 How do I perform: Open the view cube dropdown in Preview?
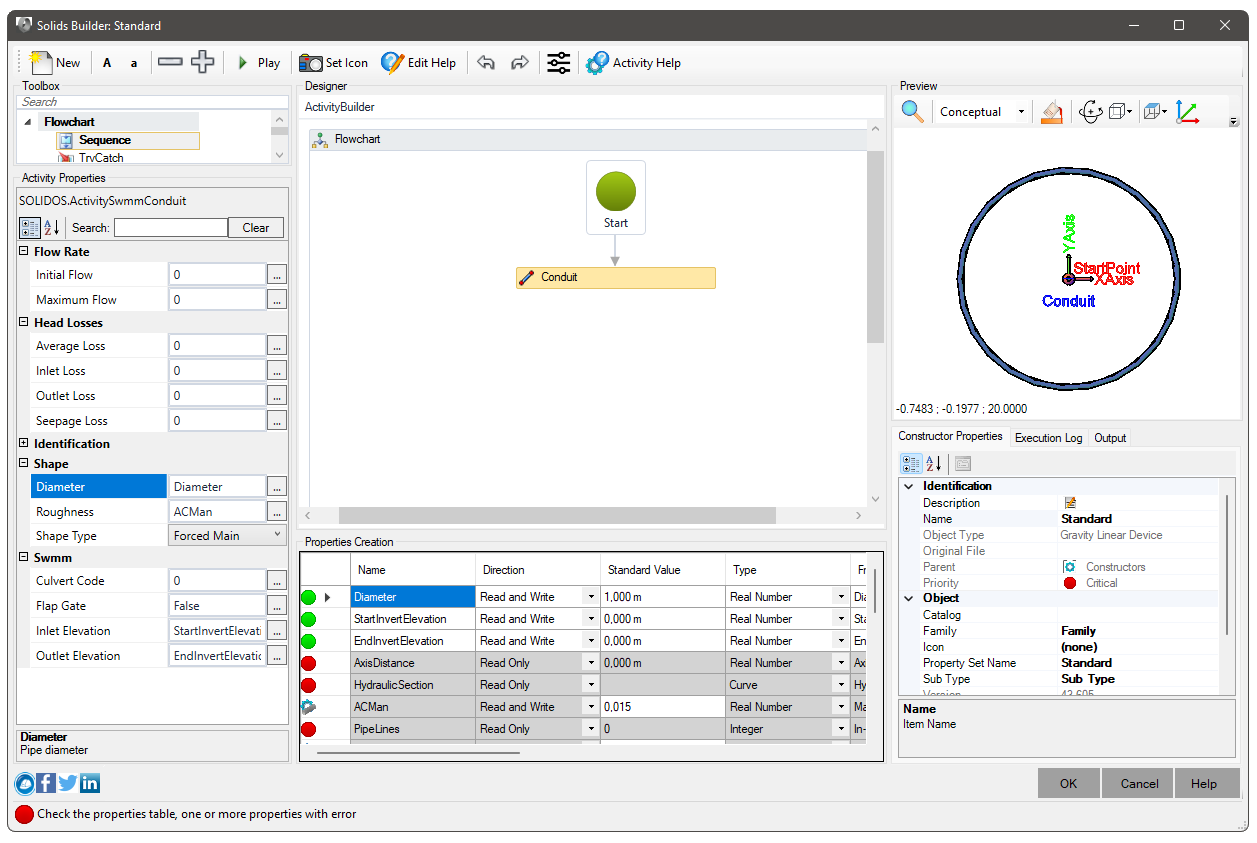click(x=1121, y=112)
